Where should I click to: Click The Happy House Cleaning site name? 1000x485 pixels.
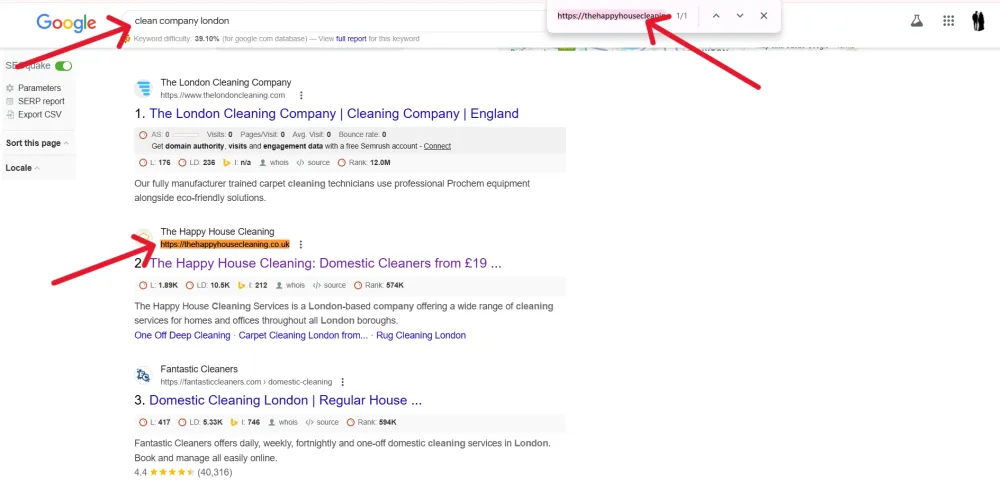[x=217, y=232]
